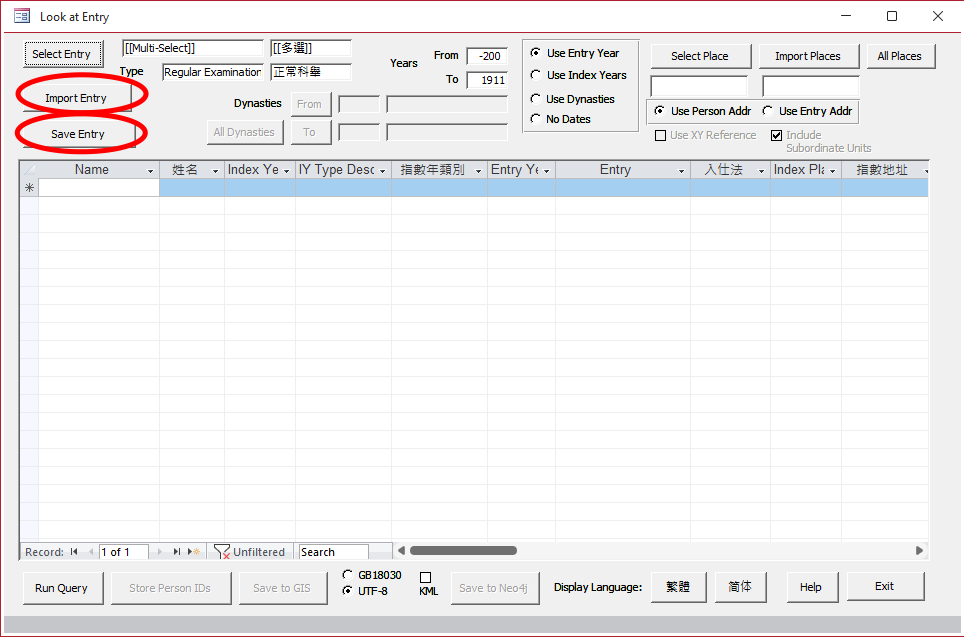Click new blank record navigation icon
Viewport: 965px width, 637px height.
(x=194, y=552)
